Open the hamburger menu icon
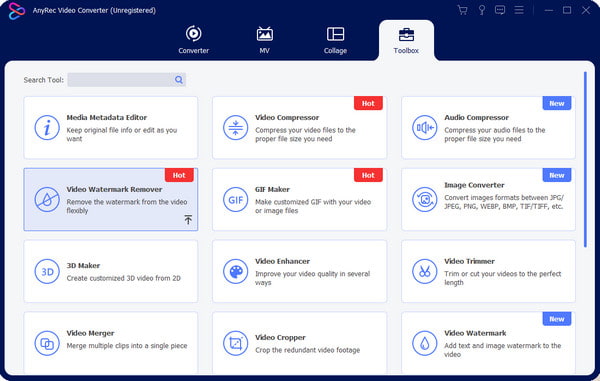The height and width of the screenshot is (381, 600). pyautogui.click(x=519, y=10)
